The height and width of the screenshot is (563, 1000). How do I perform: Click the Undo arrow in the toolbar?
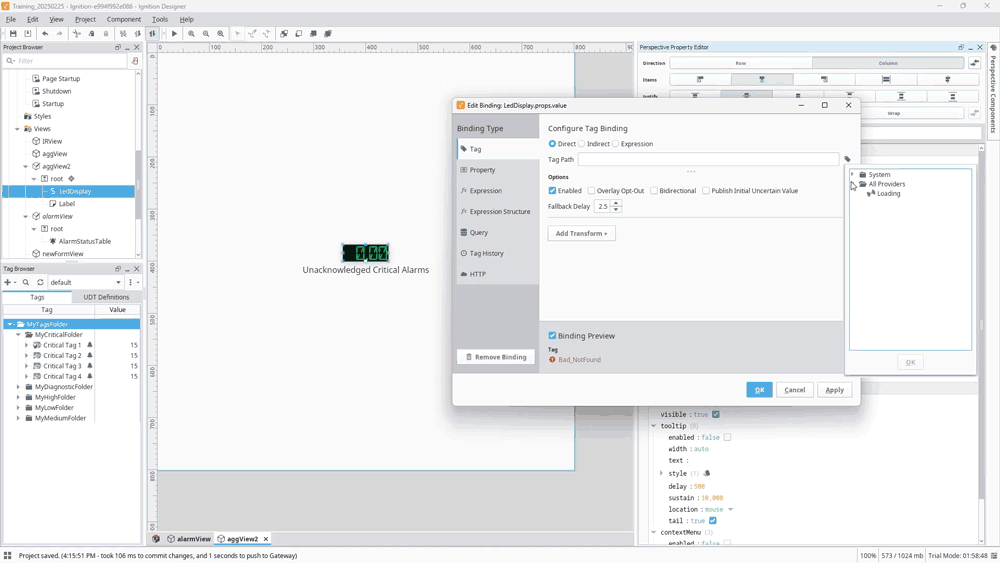pyautogui.click(x=45, y=34)
